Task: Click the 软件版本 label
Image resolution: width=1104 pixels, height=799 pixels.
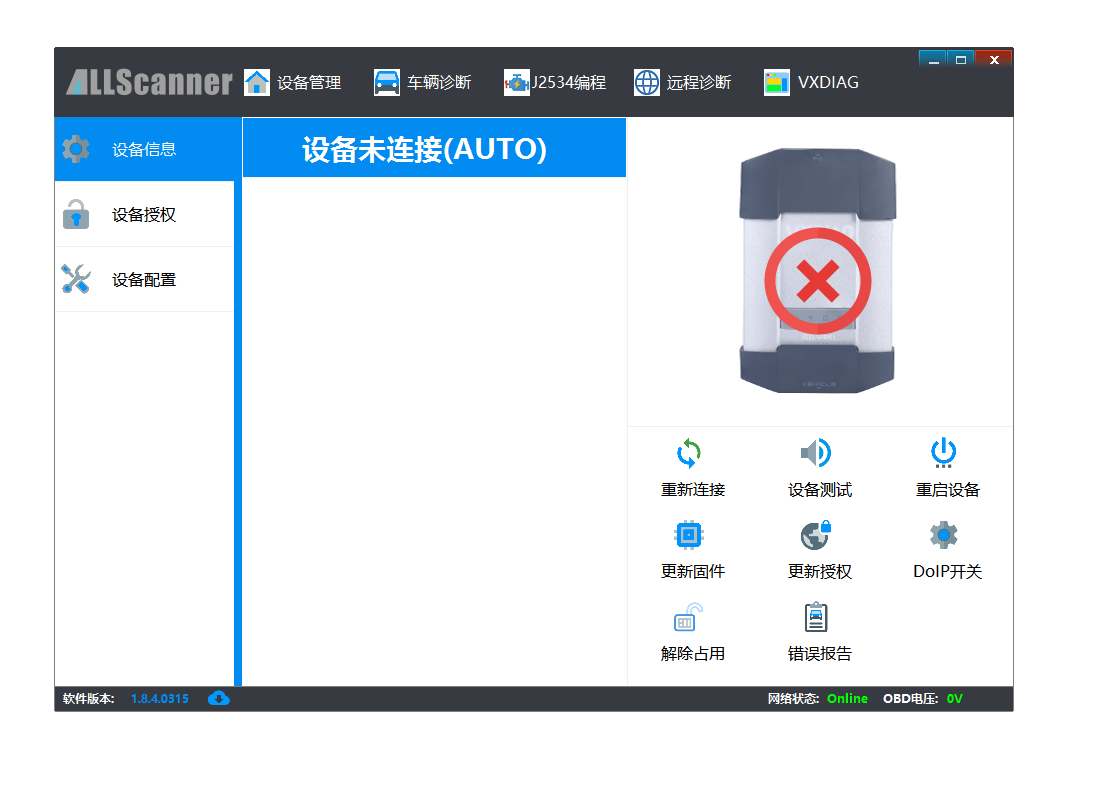Action: point(88,698)
